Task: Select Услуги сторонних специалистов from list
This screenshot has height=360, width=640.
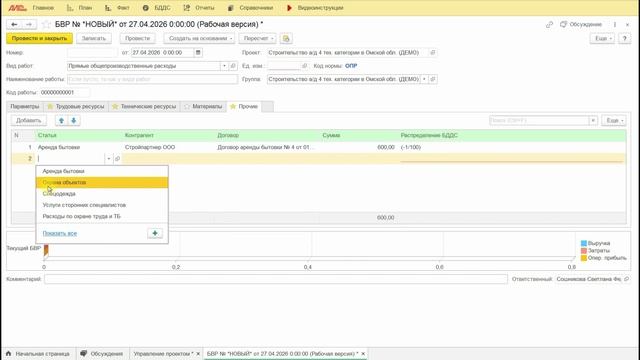Action: click(102, 205)
